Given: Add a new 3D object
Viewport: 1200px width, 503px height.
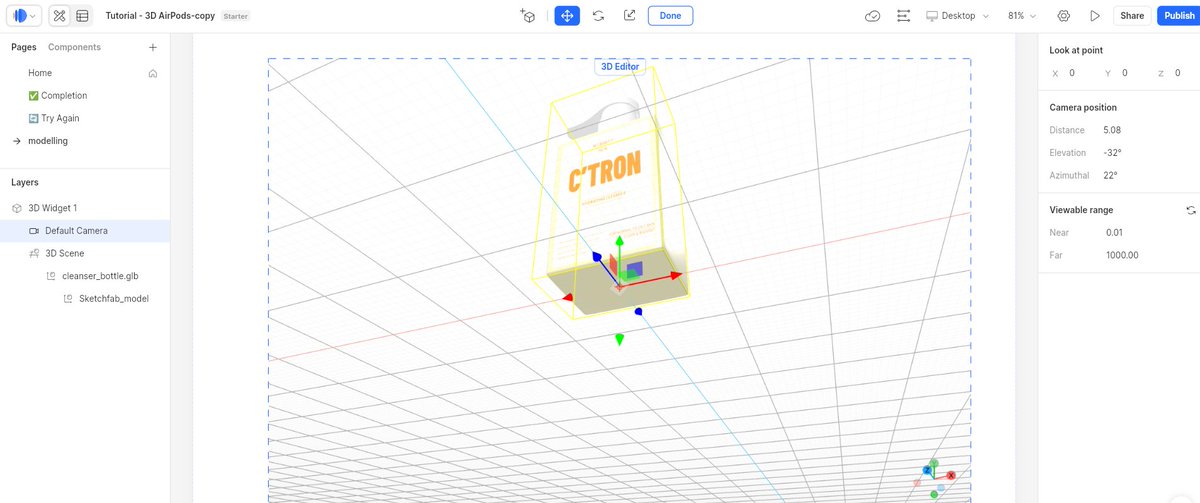Looking at the screenshot, I should click(x=528, y=16).
